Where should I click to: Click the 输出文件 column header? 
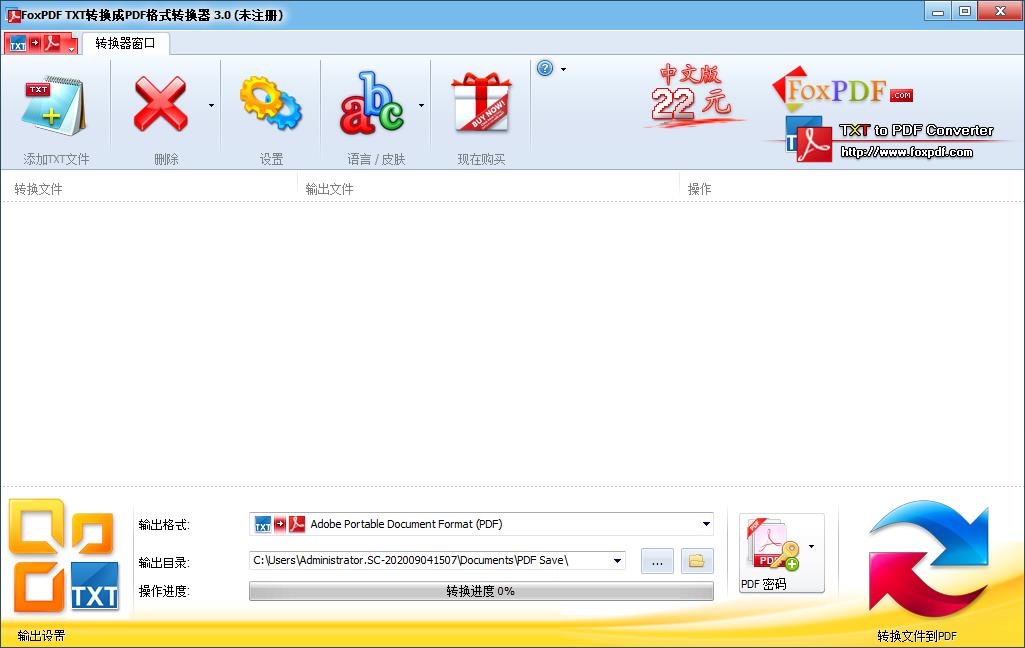tap(329, 189)
